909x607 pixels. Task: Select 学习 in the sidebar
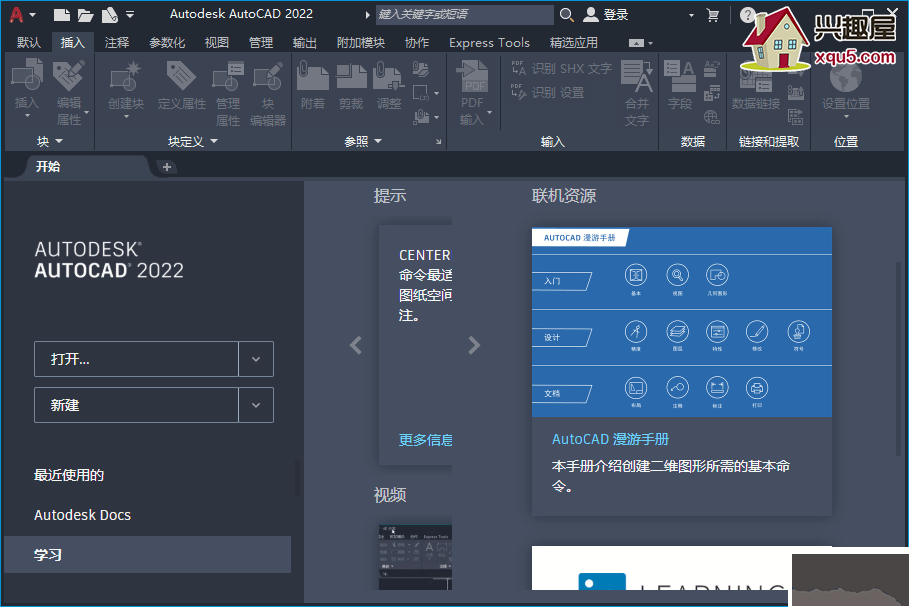(x=147, y=555)
